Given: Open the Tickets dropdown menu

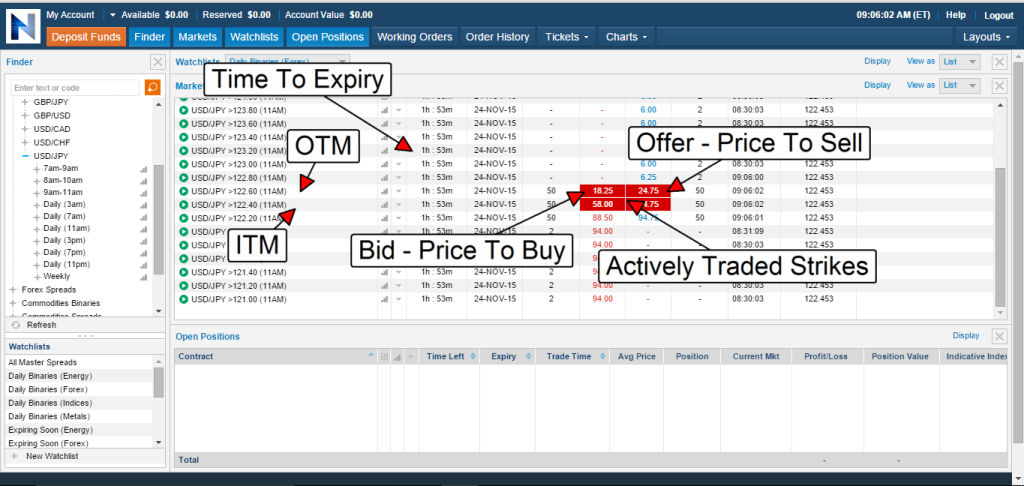Looking at the screenshot, I should (566, 37).
